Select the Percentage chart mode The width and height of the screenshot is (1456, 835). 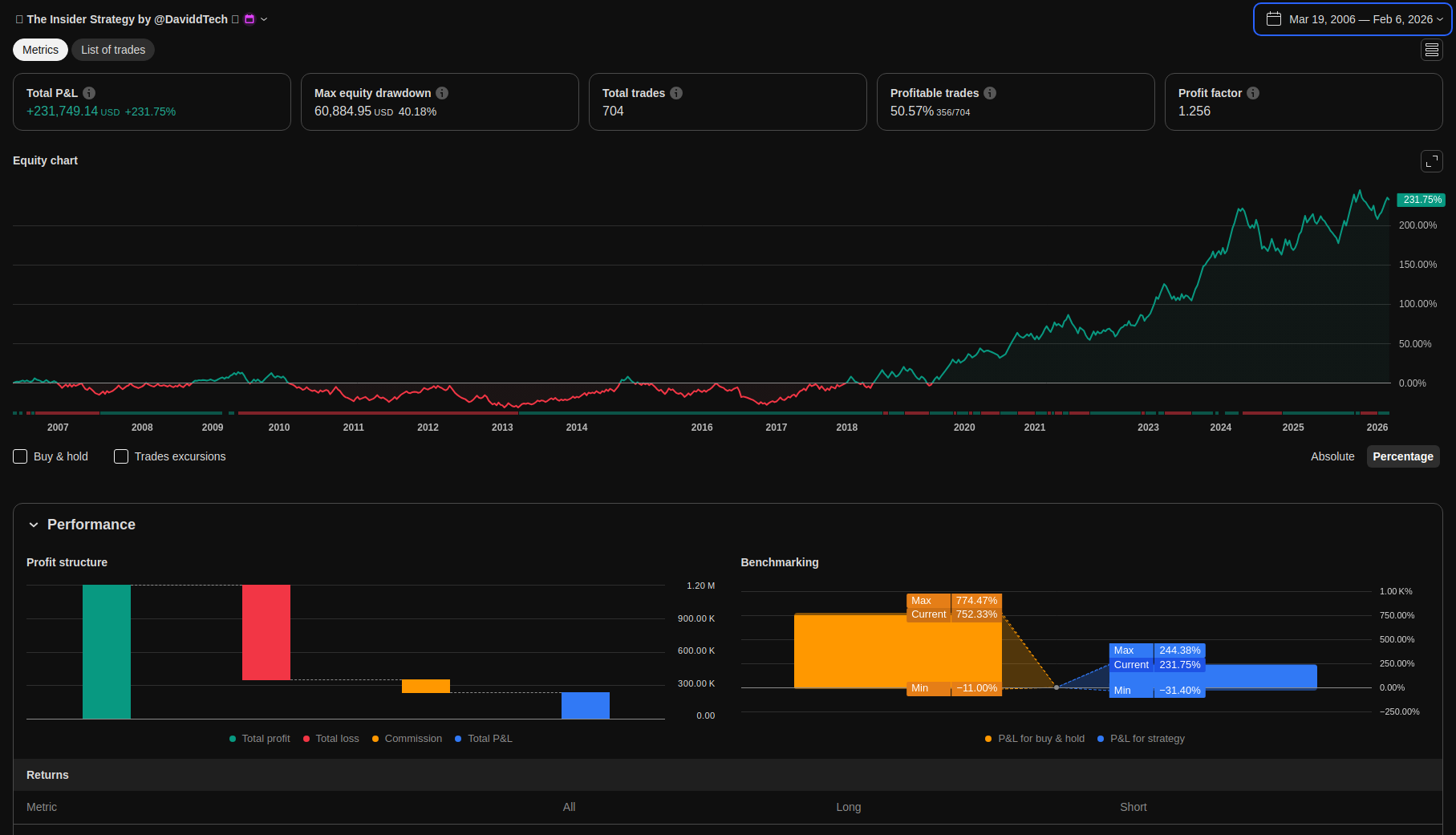point(1402,456)
